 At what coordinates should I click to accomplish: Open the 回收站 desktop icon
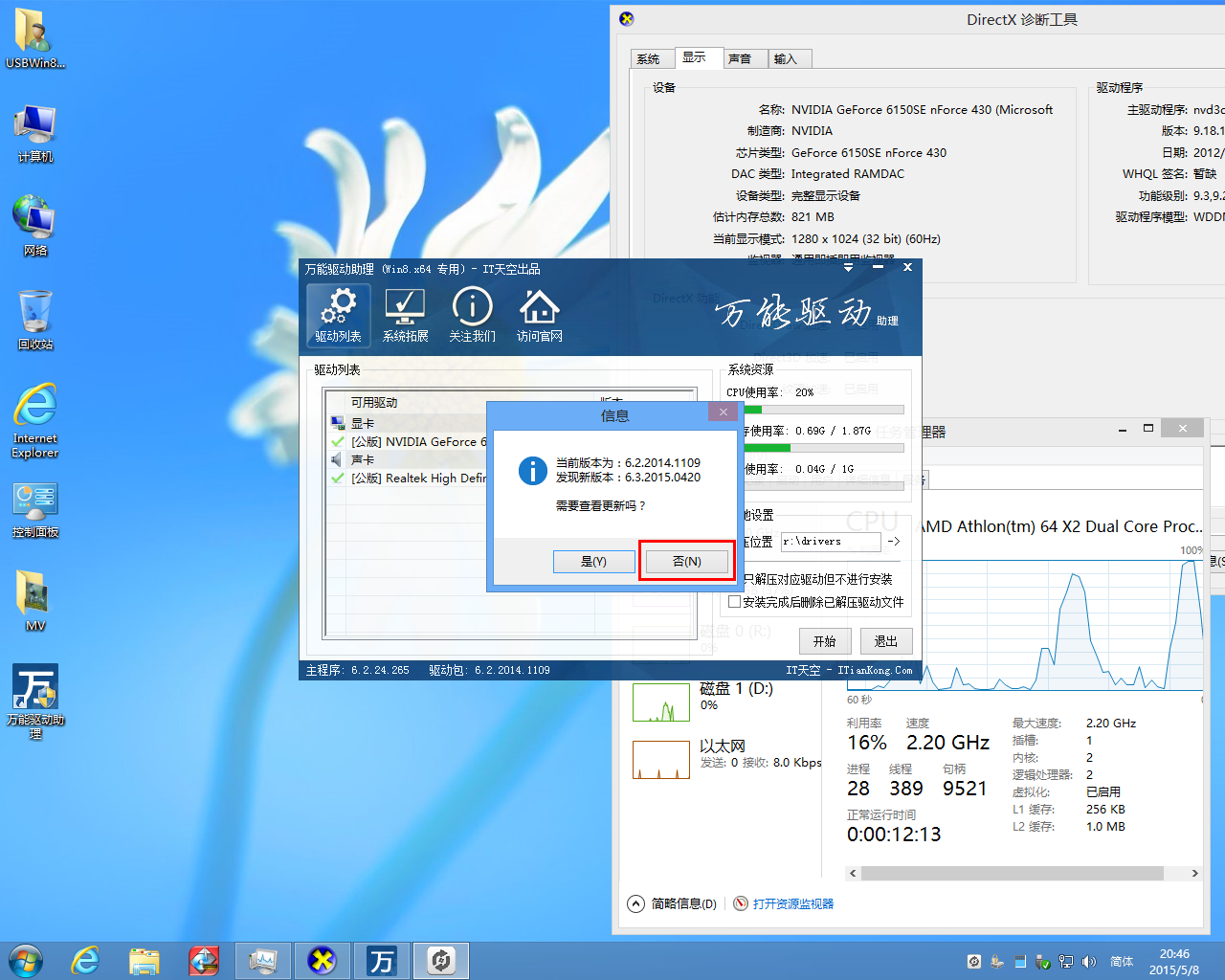coord(35,320)
